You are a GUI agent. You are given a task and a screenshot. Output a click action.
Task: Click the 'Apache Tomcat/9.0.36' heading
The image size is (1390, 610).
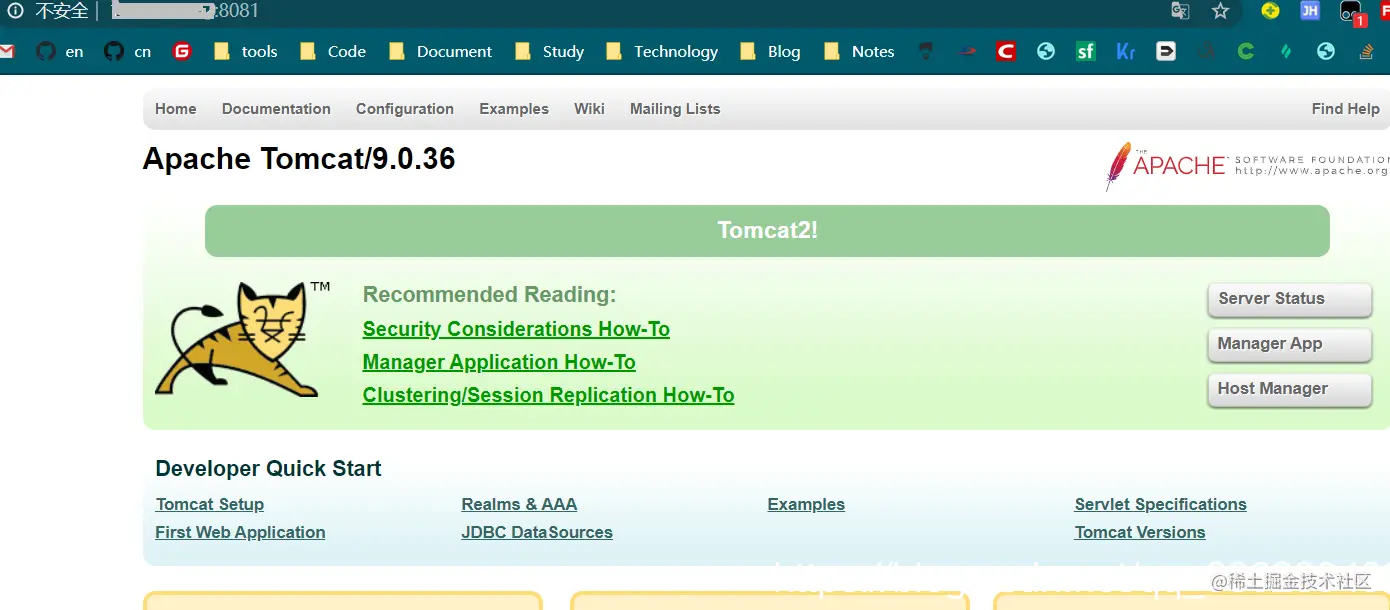(x=299, y=159)
